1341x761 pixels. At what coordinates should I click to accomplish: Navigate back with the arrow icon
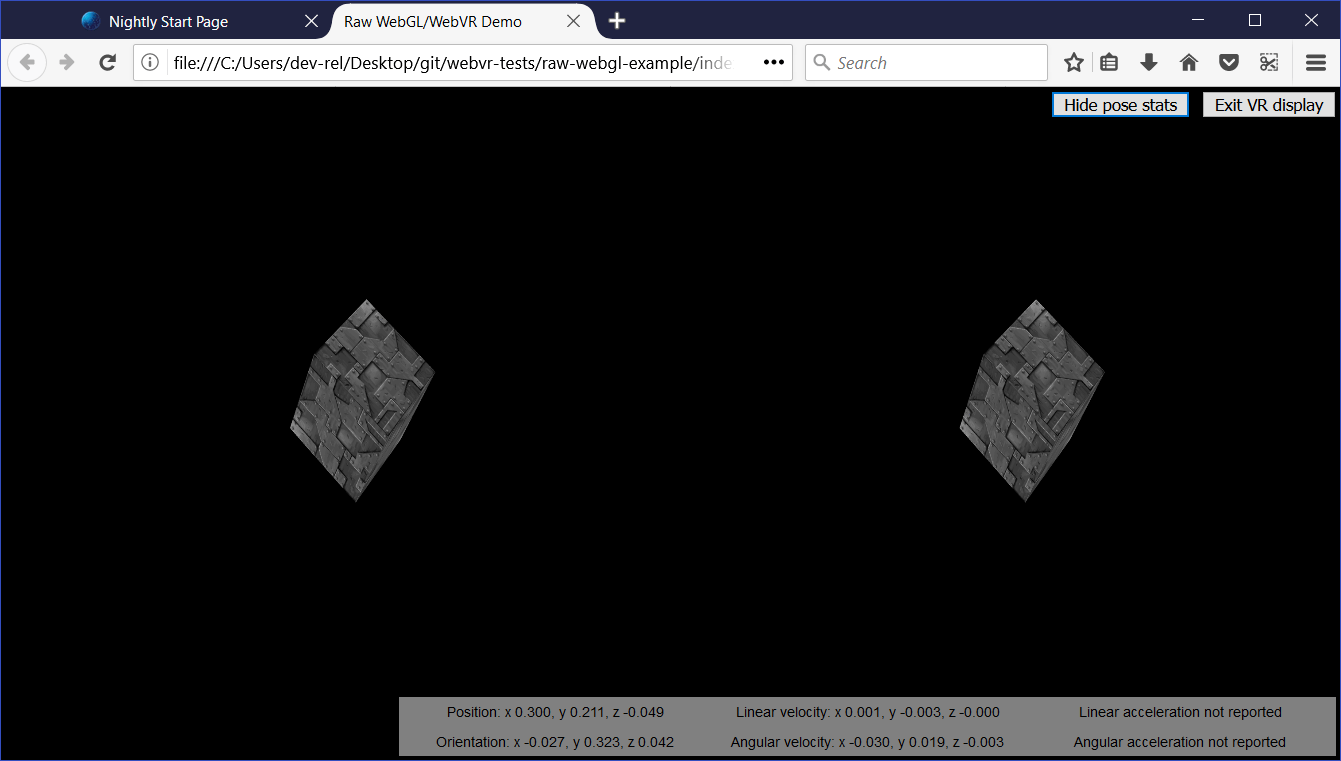27,62
